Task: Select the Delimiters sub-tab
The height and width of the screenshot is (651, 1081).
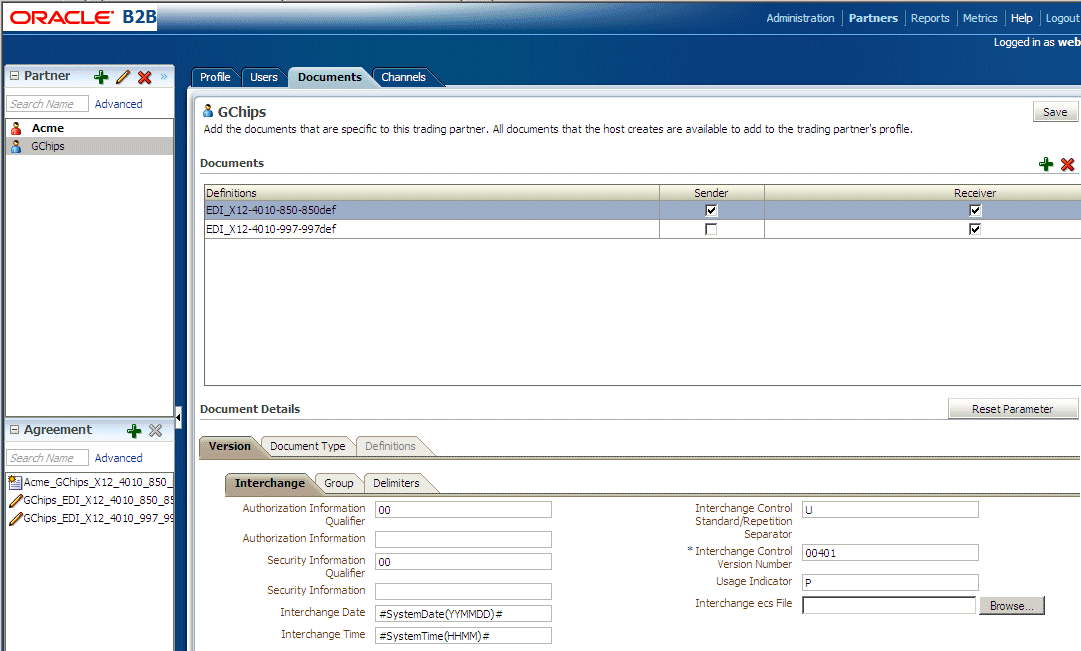Action: tap(396, 483)
